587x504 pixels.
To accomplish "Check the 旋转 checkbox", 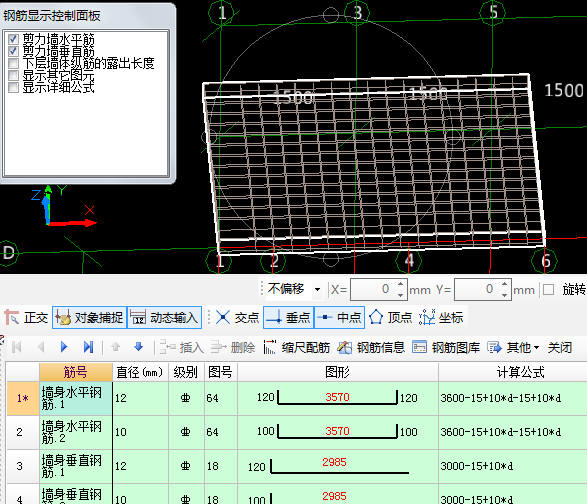I will [548, 289].
